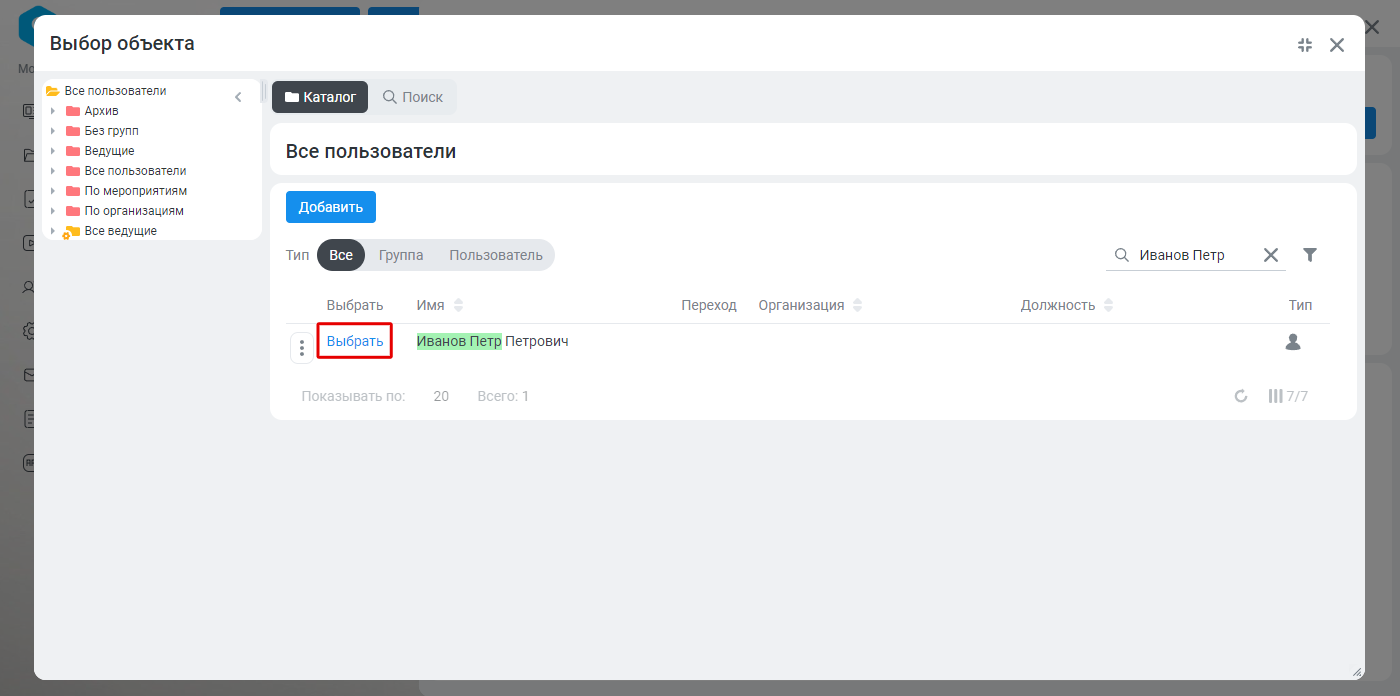The width and height of the screenshot is (1400, 696).
Task: Select root 'Все пользователи' tree node
Action: 115,91
